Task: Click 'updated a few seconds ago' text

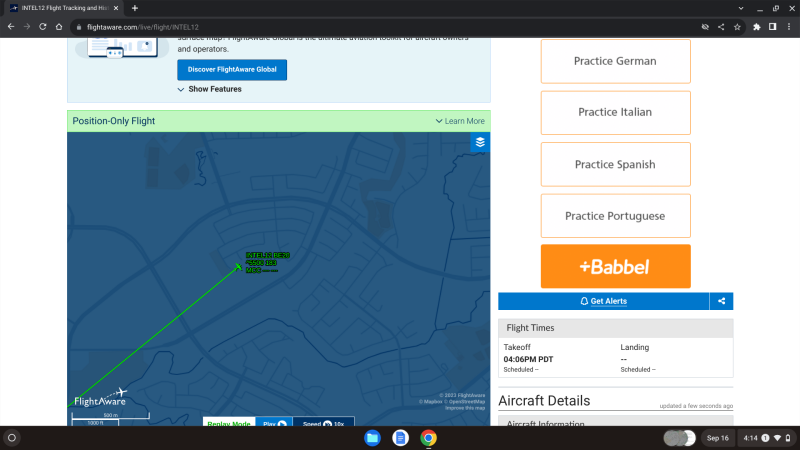Action: point(696,406)
